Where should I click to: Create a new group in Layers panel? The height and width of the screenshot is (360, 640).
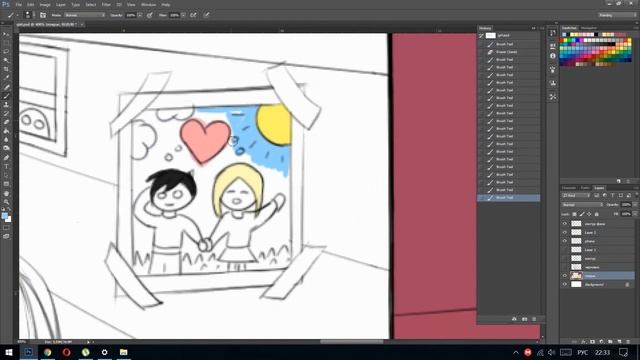610,341
